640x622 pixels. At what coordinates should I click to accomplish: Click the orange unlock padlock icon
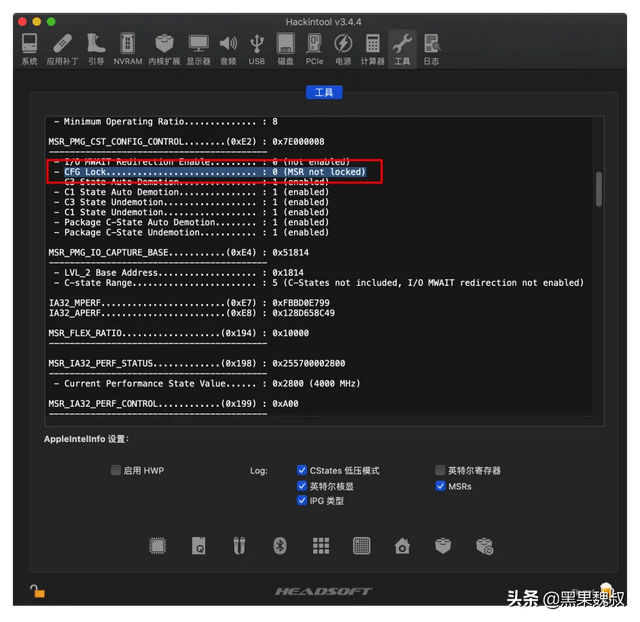coord(38,591)
